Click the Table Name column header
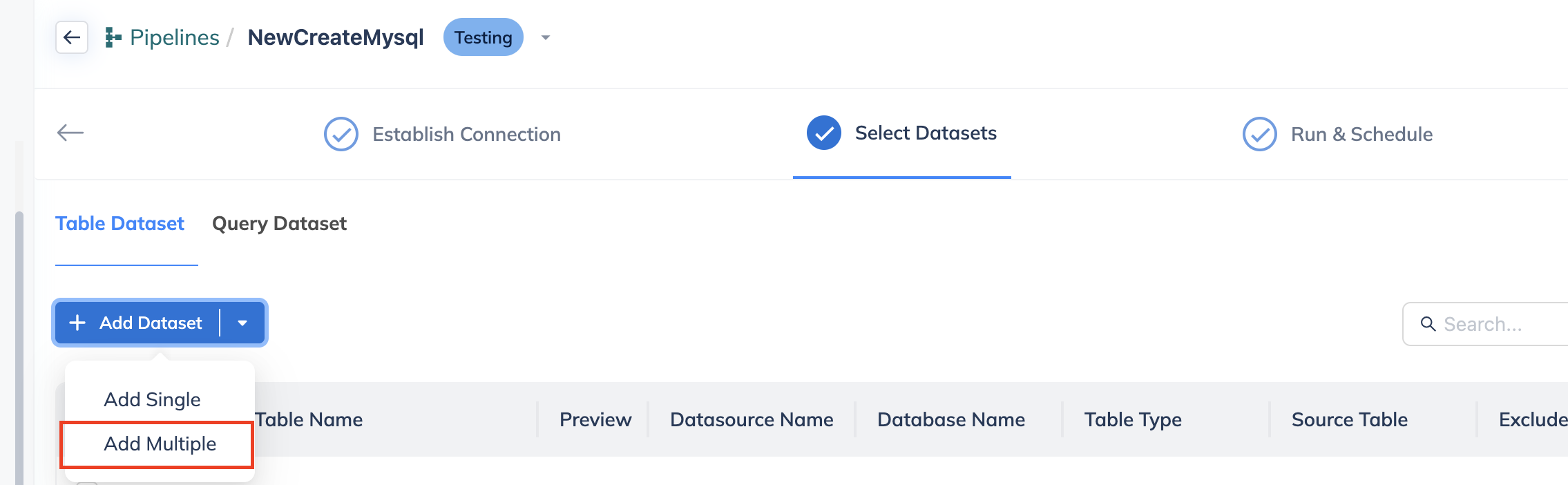This screenshot has width=1568, height=485. click(x=309, y=419)
